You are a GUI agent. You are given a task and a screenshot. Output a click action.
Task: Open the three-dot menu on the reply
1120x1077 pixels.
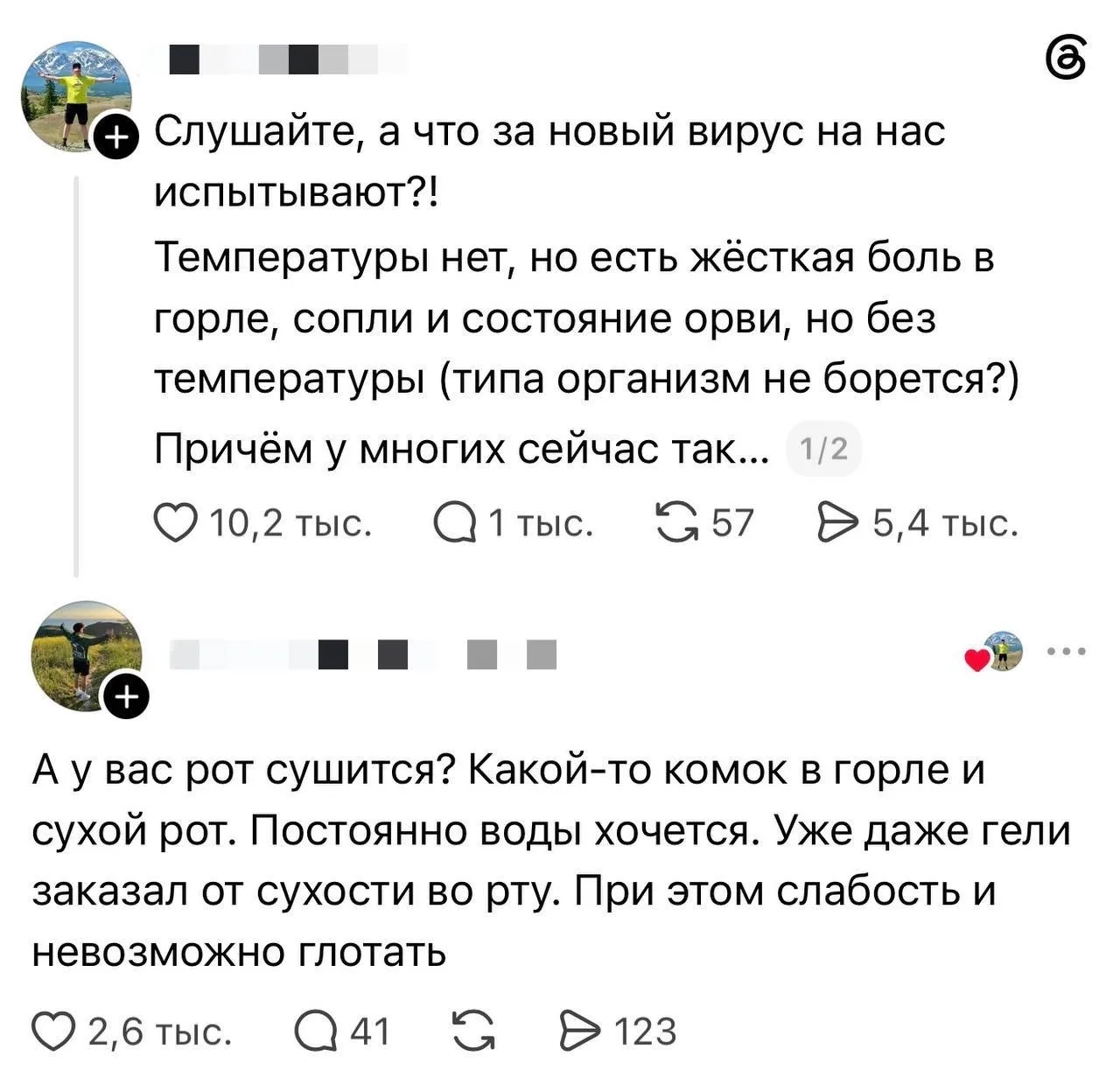[x=1067, y=652]
